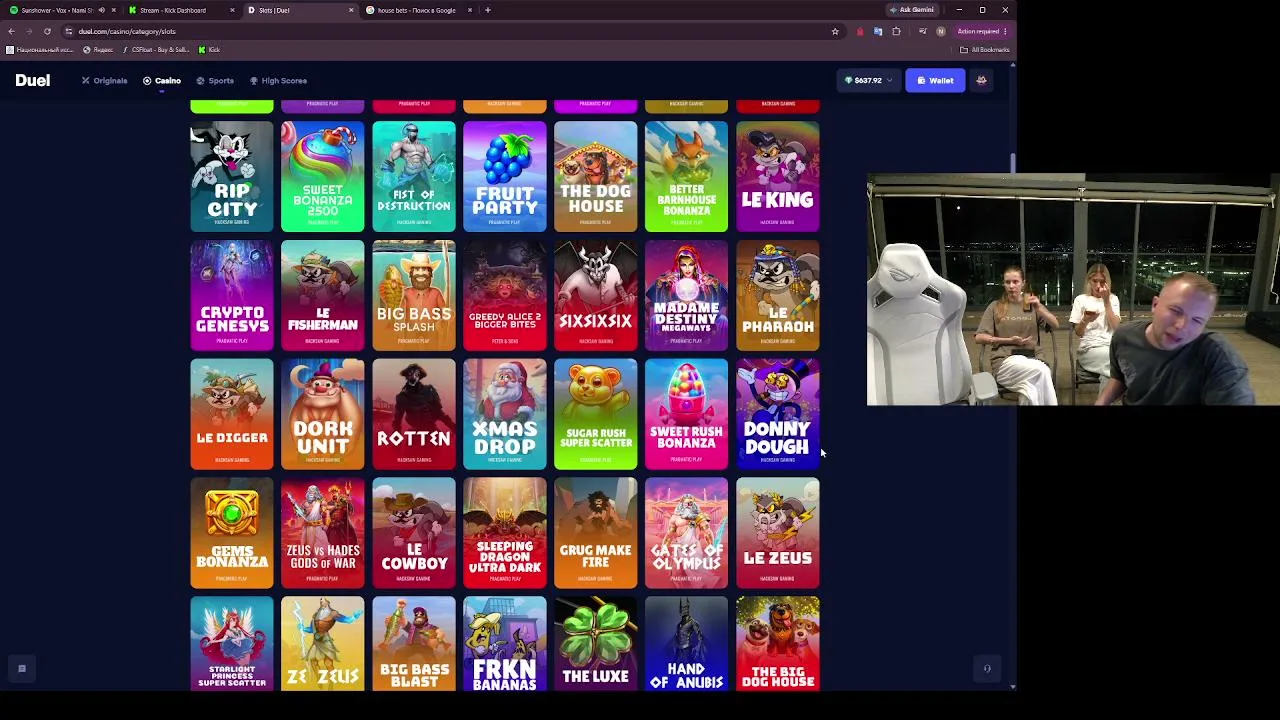This screenshot has width=1280, height=720.
Task: Select the Zeus vs Hades slot
Action: 323,533
